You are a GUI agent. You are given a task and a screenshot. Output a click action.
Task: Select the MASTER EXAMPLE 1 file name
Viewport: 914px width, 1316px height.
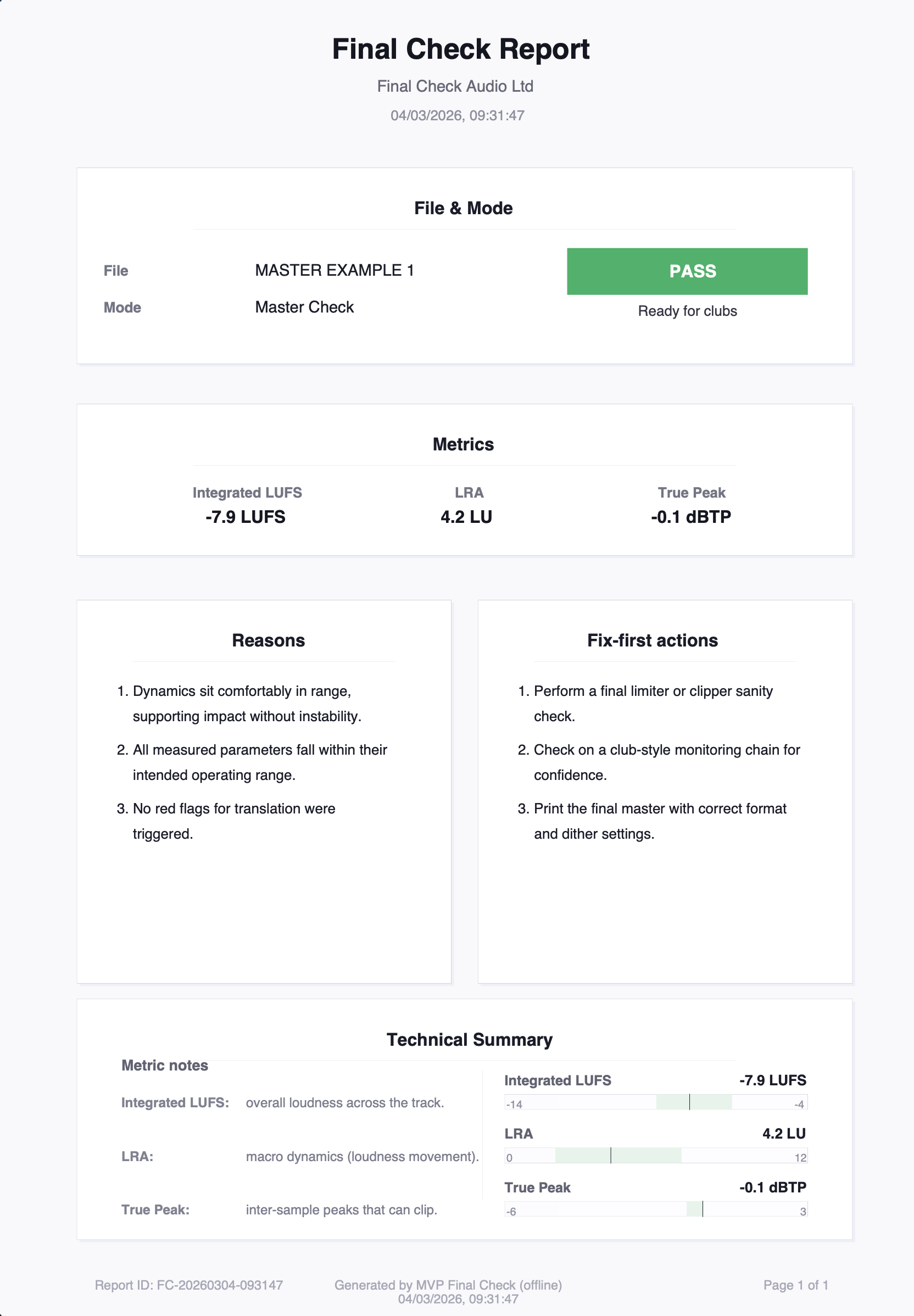pos(335,270)
